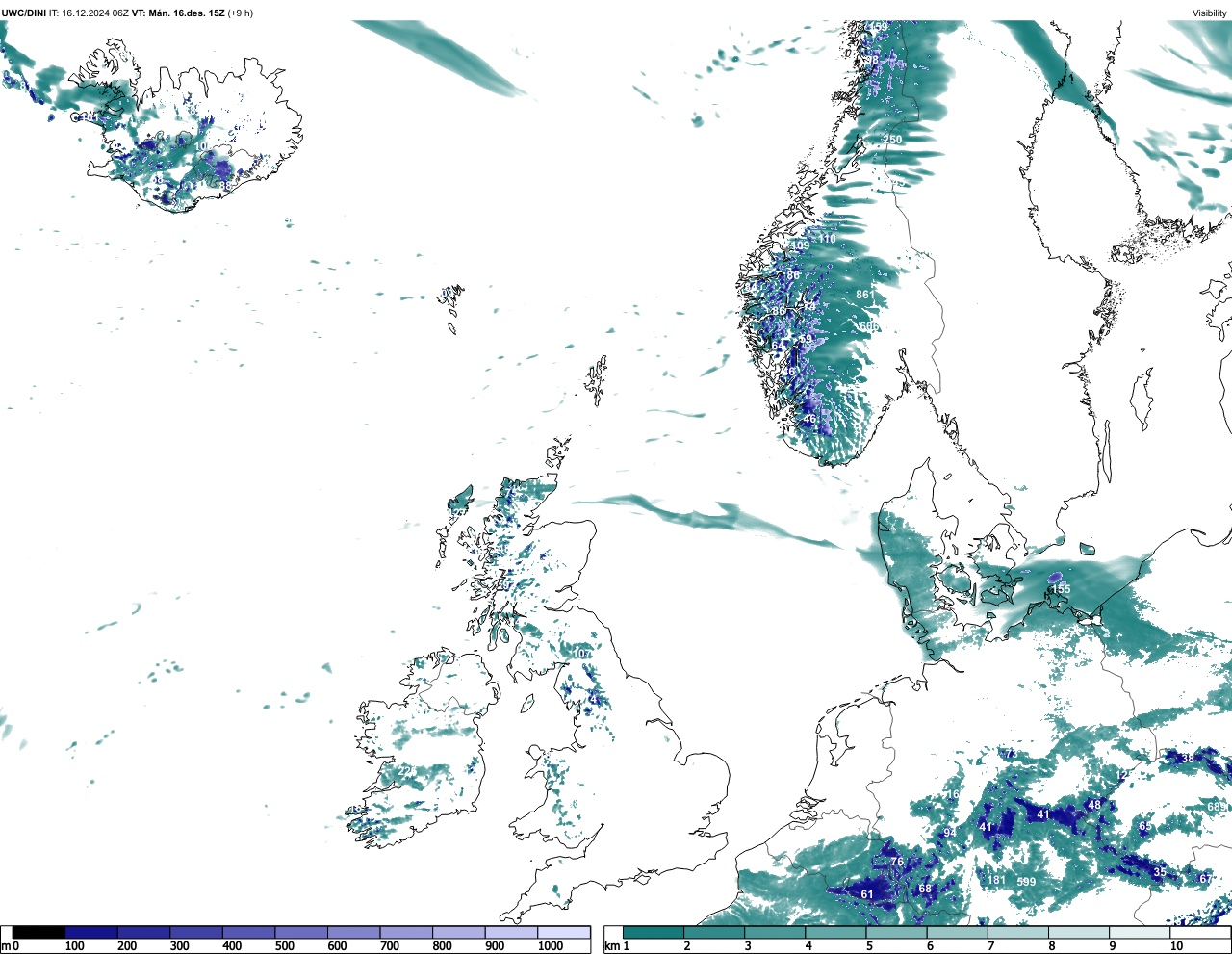Pick the 400–500 m legend swatch
The width and height of the screenshot is (1232, 954).
click(248, 932)
